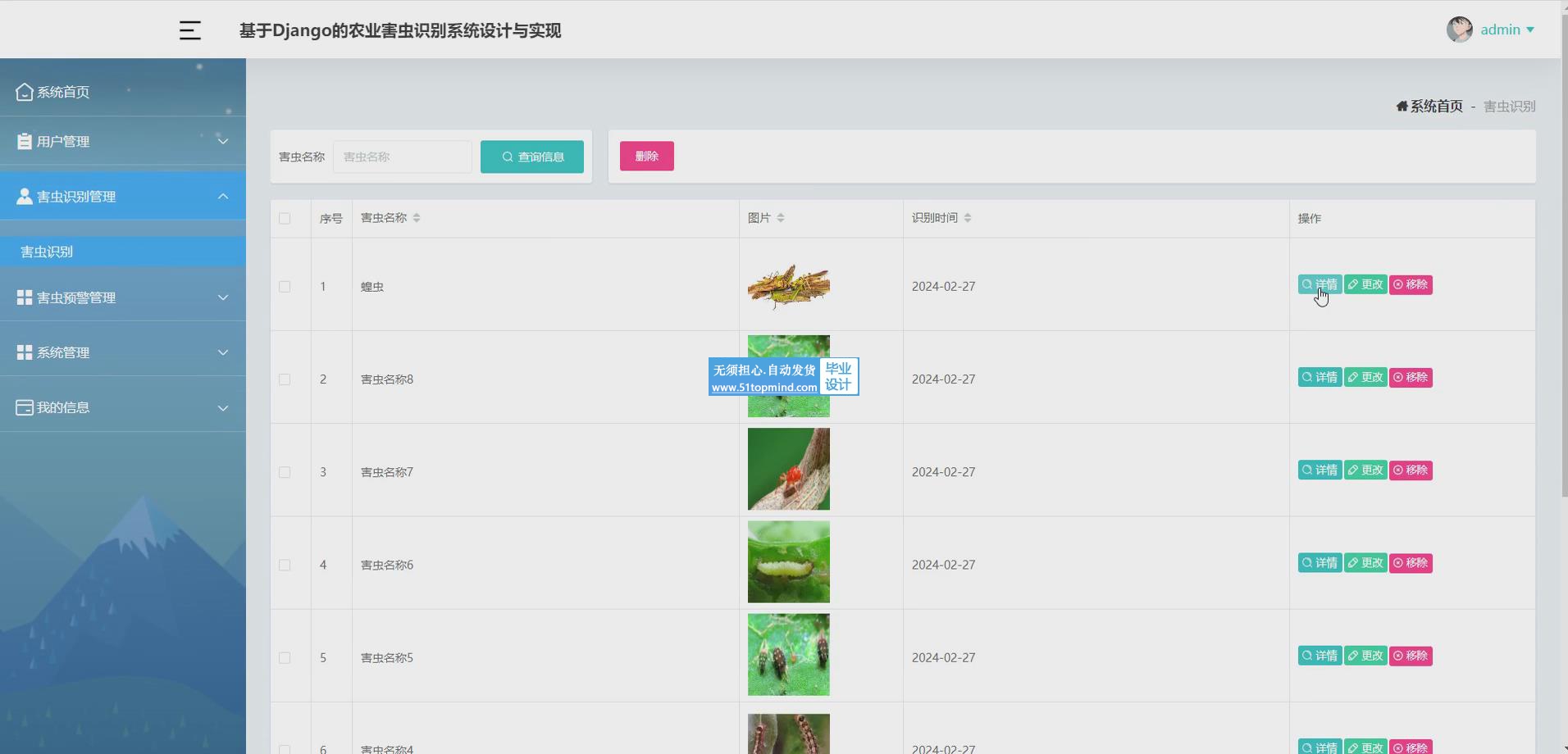Click the 害虫识别管理 collapse chevron
This screenshot has width=1568, height=754.
(223, 196)
